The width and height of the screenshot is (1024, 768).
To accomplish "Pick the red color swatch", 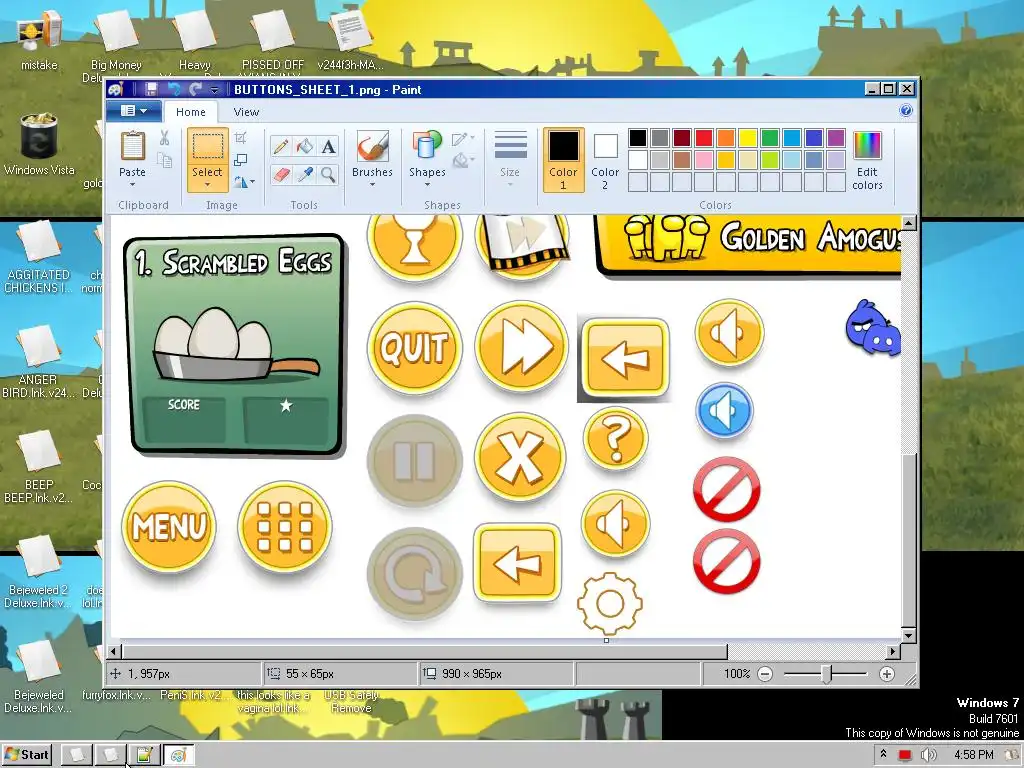I will (x=704, y=138).
